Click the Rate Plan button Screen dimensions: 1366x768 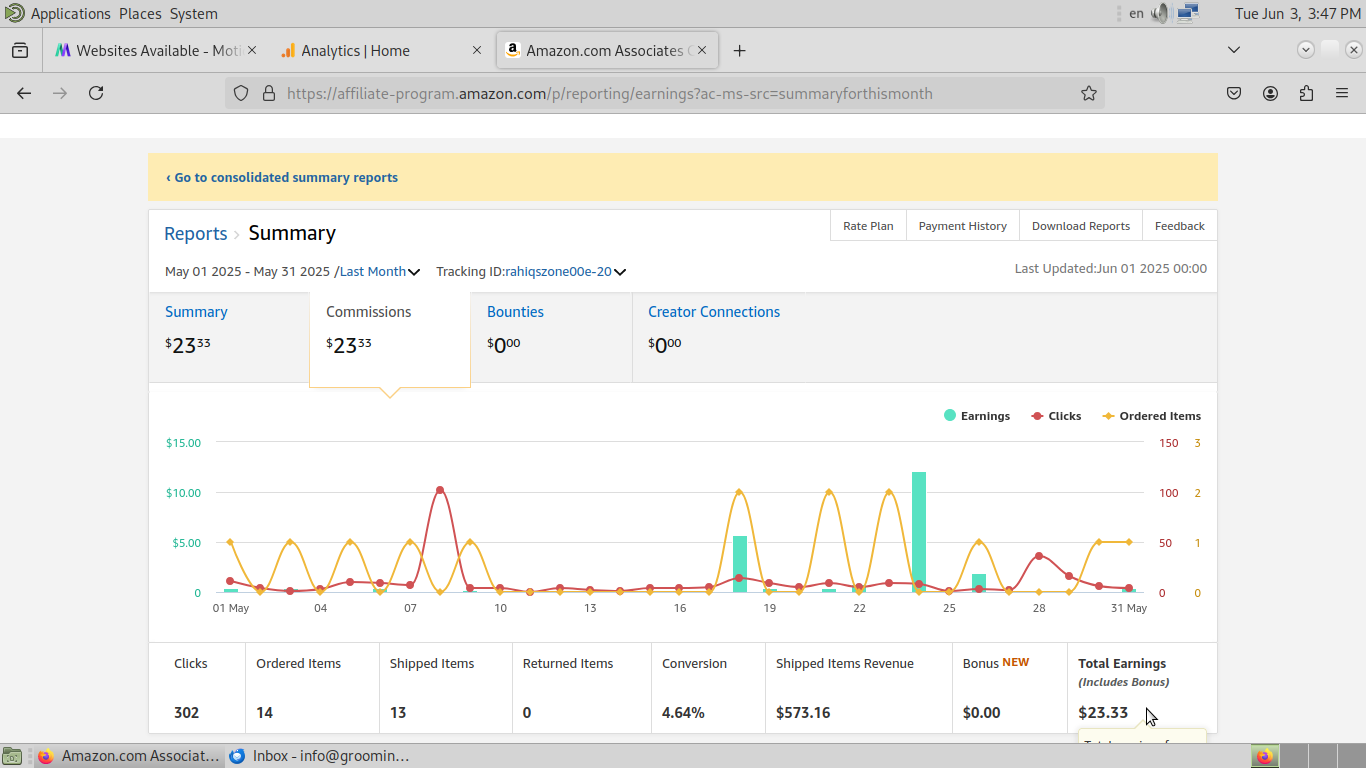click(868, 226)
